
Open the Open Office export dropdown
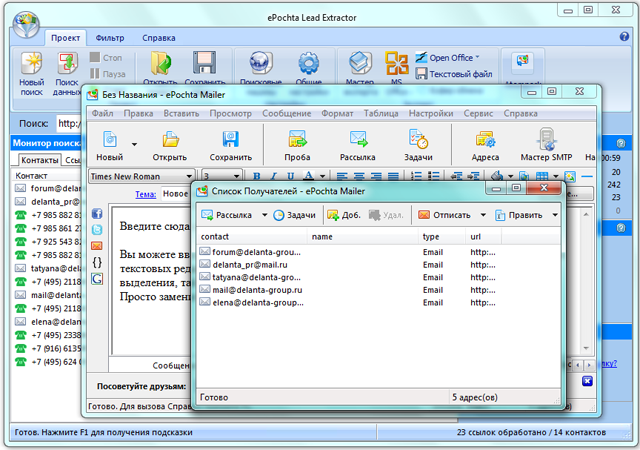(x=448, y=58)
